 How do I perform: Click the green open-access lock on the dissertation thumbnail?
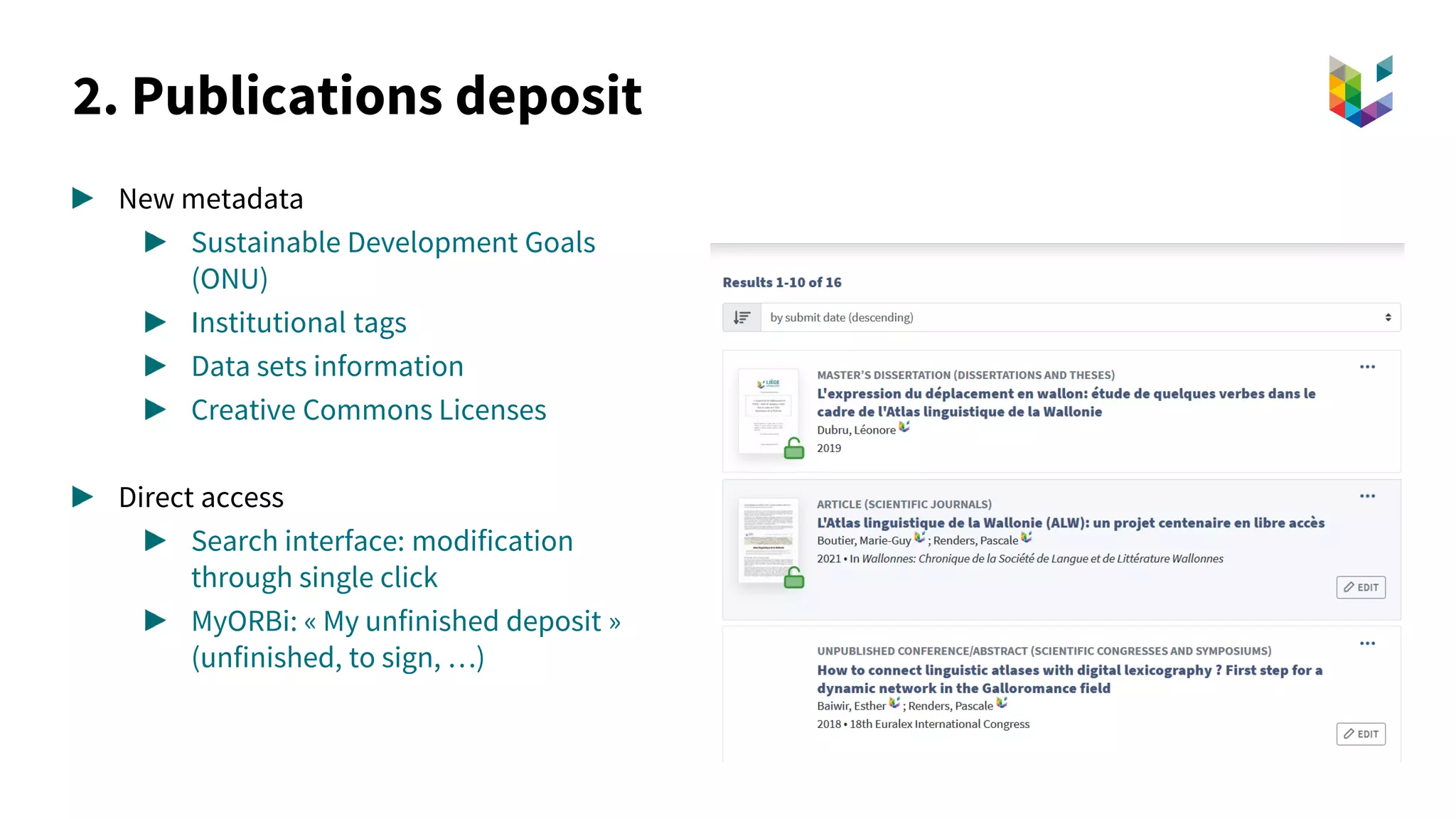[x=794, y=449]
